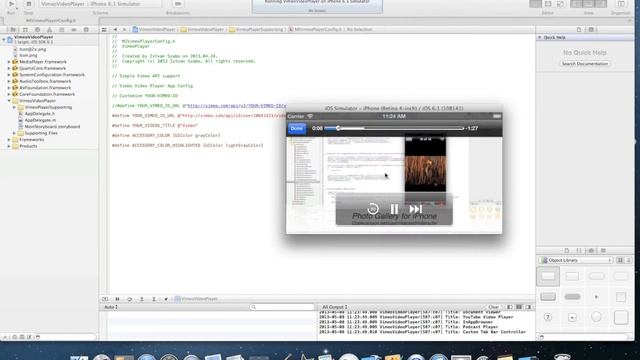640x360 pixels.
Task: Click VimeoVideoPlayer folder in jump bar
Action: [203, 30]
